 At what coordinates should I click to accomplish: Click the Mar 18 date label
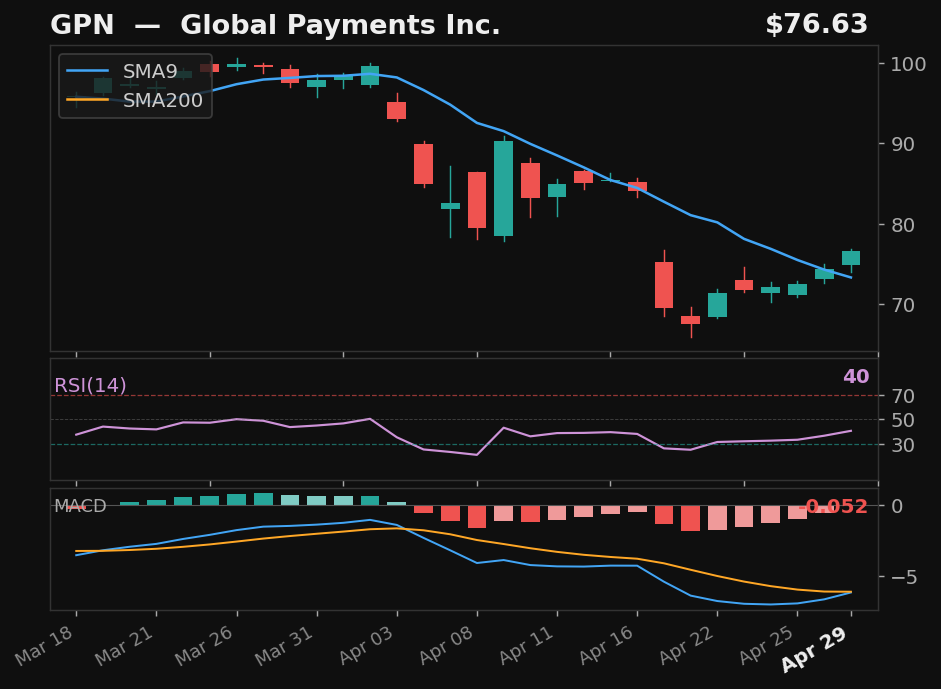click(45, 645)
